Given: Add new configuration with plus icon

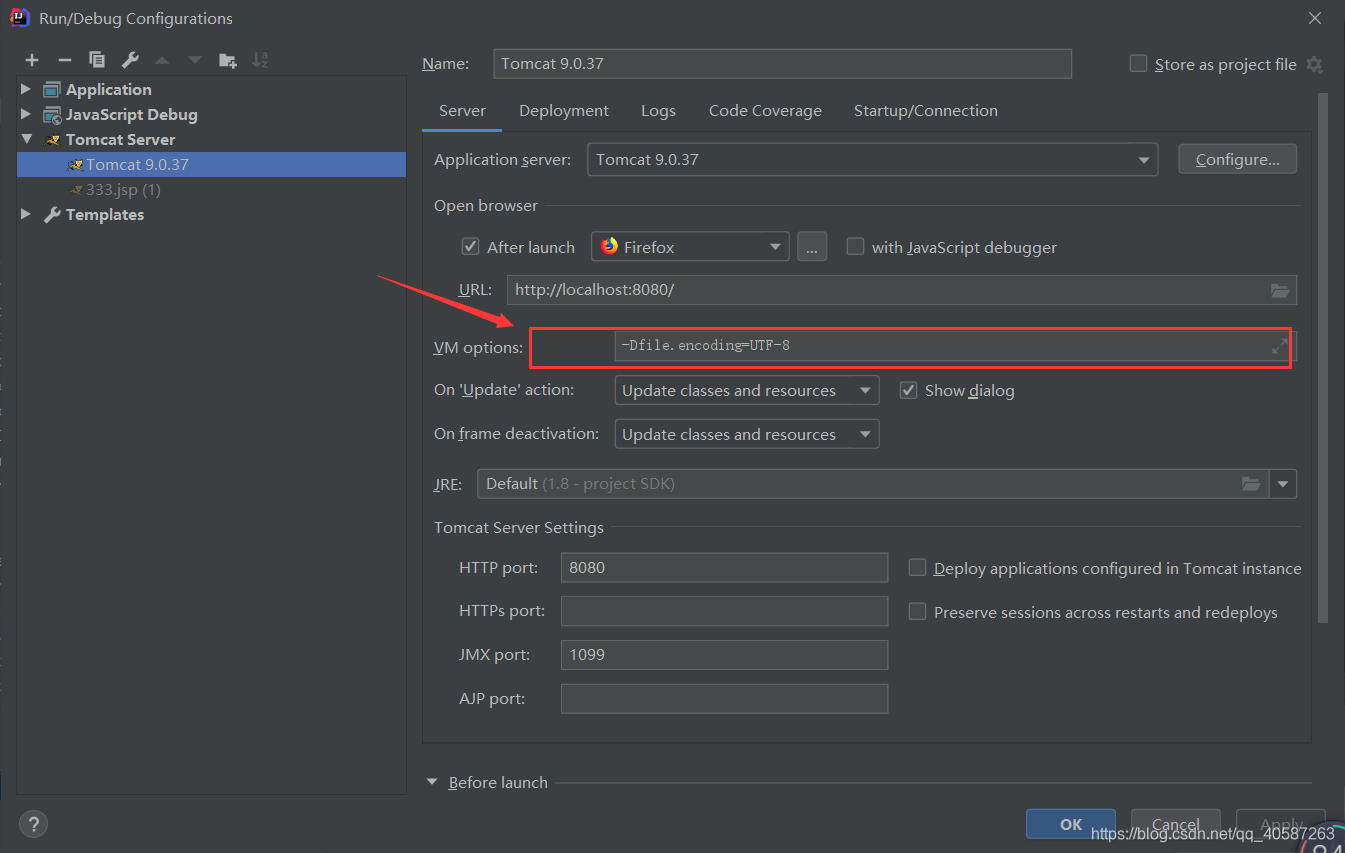Looking at the screenshot, I should [32, 60].
